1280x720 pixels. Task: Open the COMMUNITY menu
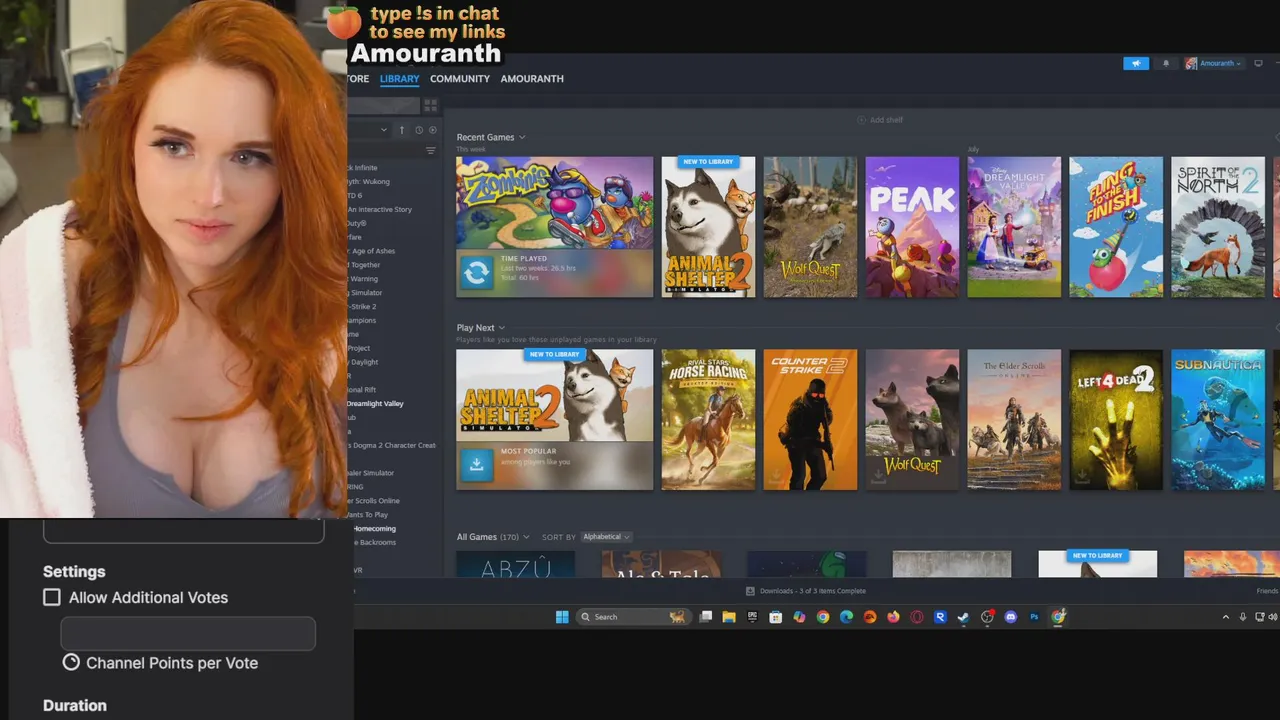point(460,79)
